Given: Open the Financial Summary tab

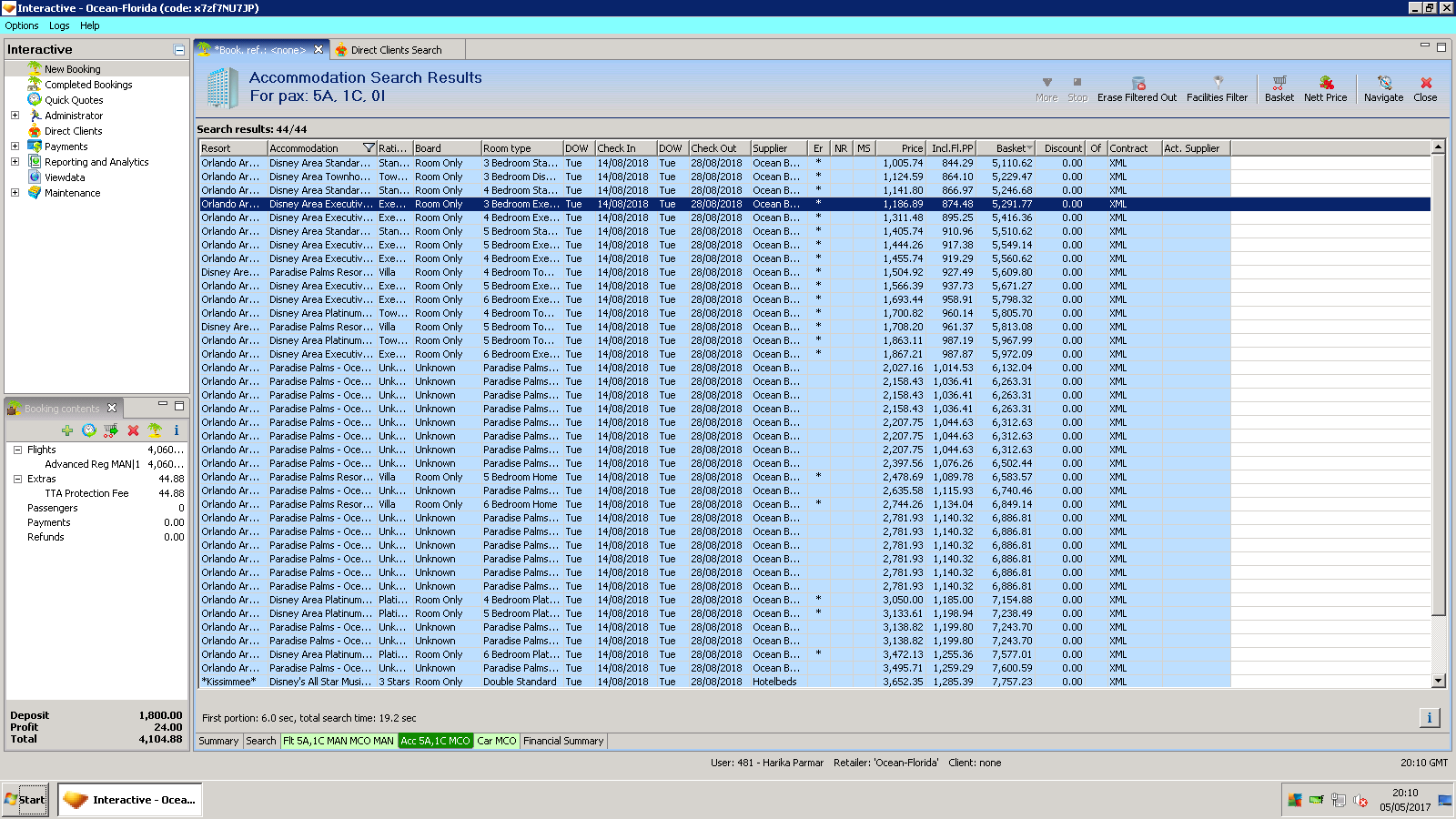Looking at the screenshot, I should click(563, 741).
